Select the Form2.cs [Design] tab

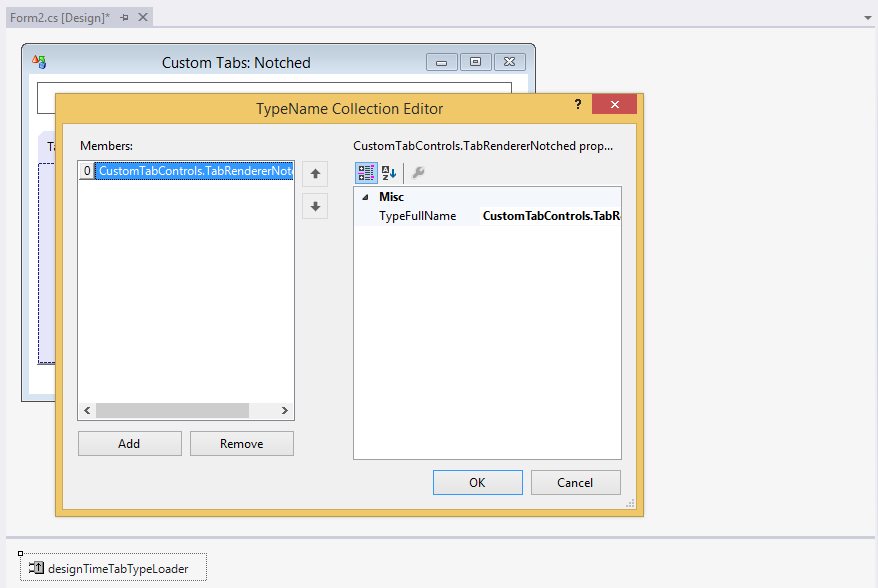(x=59, y=18)
